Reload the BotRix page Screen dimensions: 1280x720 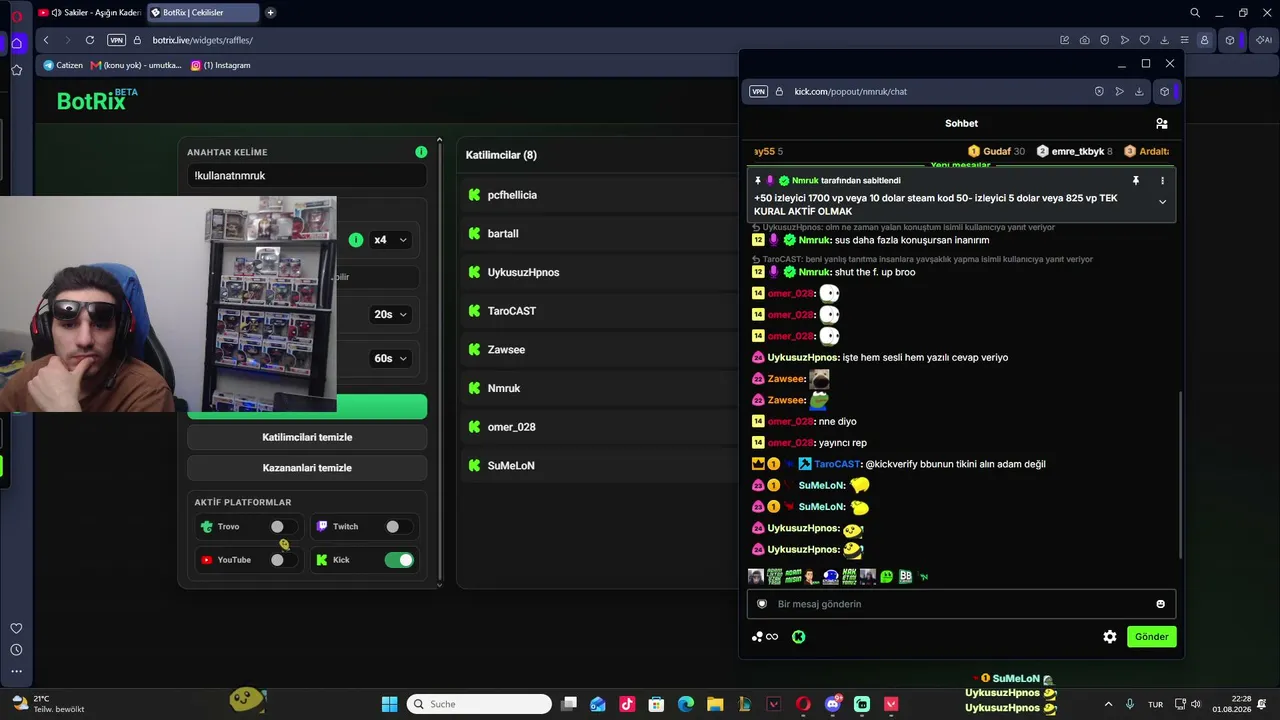click(x=90, y=40)
